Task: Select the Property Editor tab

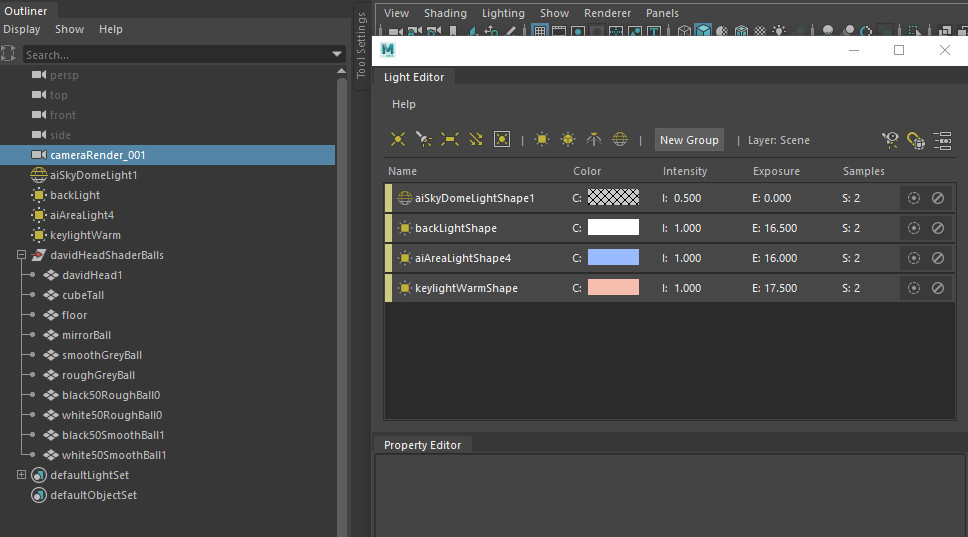Action: coord(422,445)
